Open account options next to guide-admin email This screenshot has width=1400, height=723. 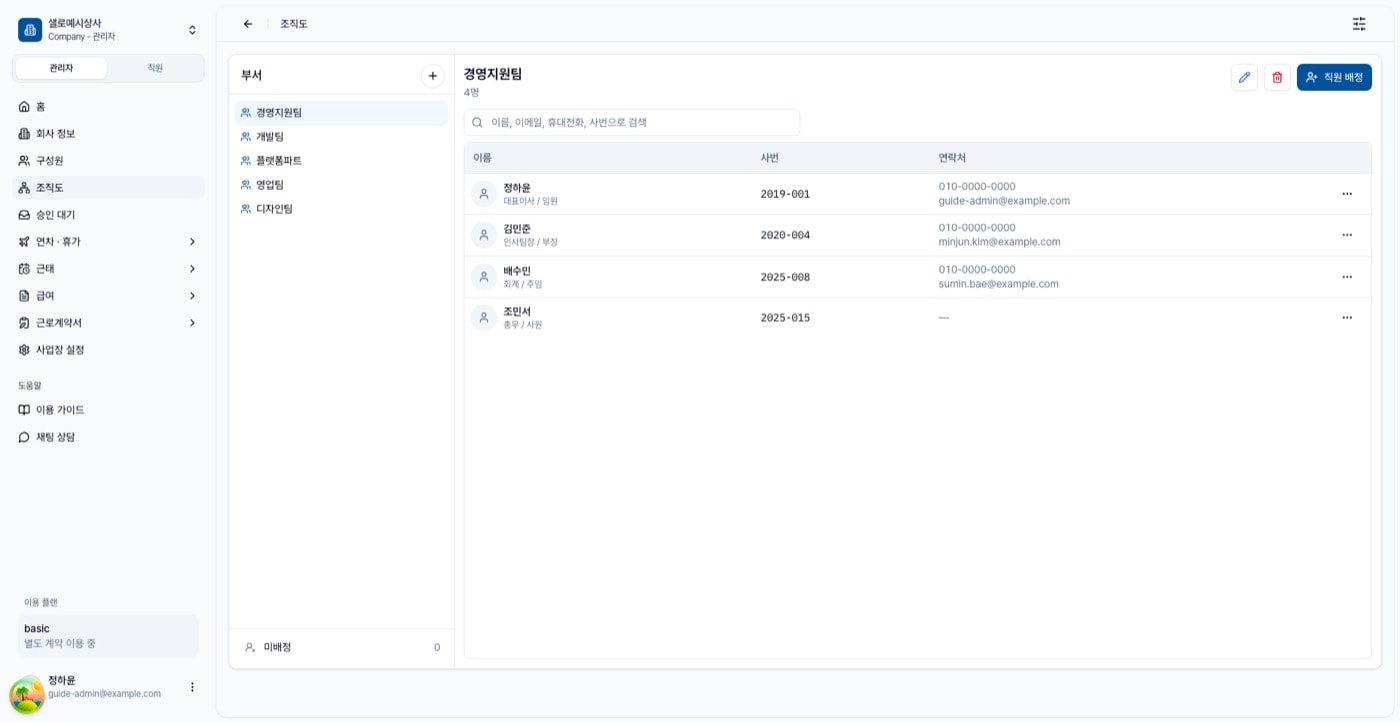point(192,687)
